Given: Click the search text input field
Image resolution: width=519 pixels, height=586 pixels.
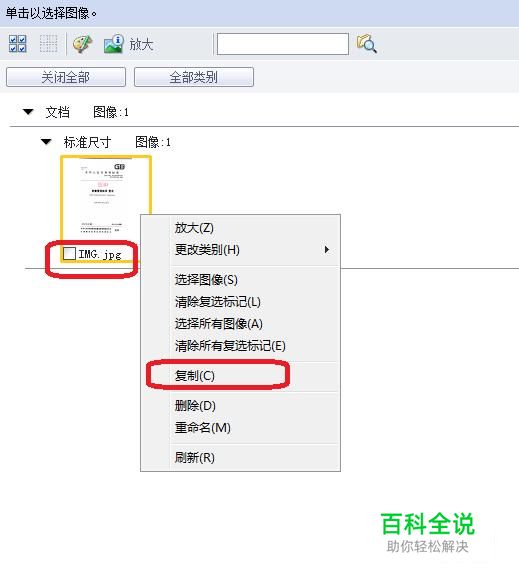Looking at the screenshot, I should [283, 44].
